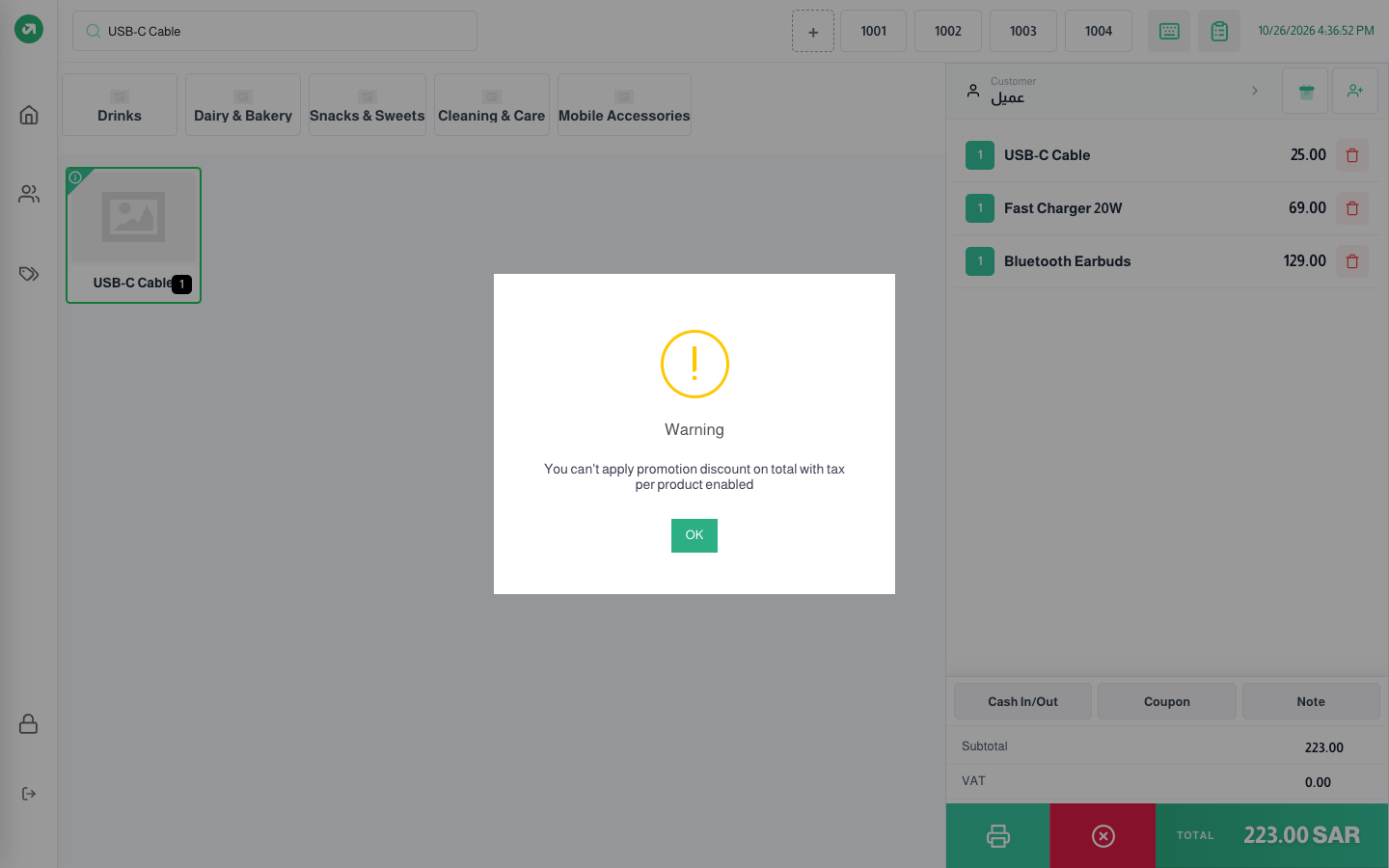
Task: Click the print receipt icon
Action: pos(998,835)
